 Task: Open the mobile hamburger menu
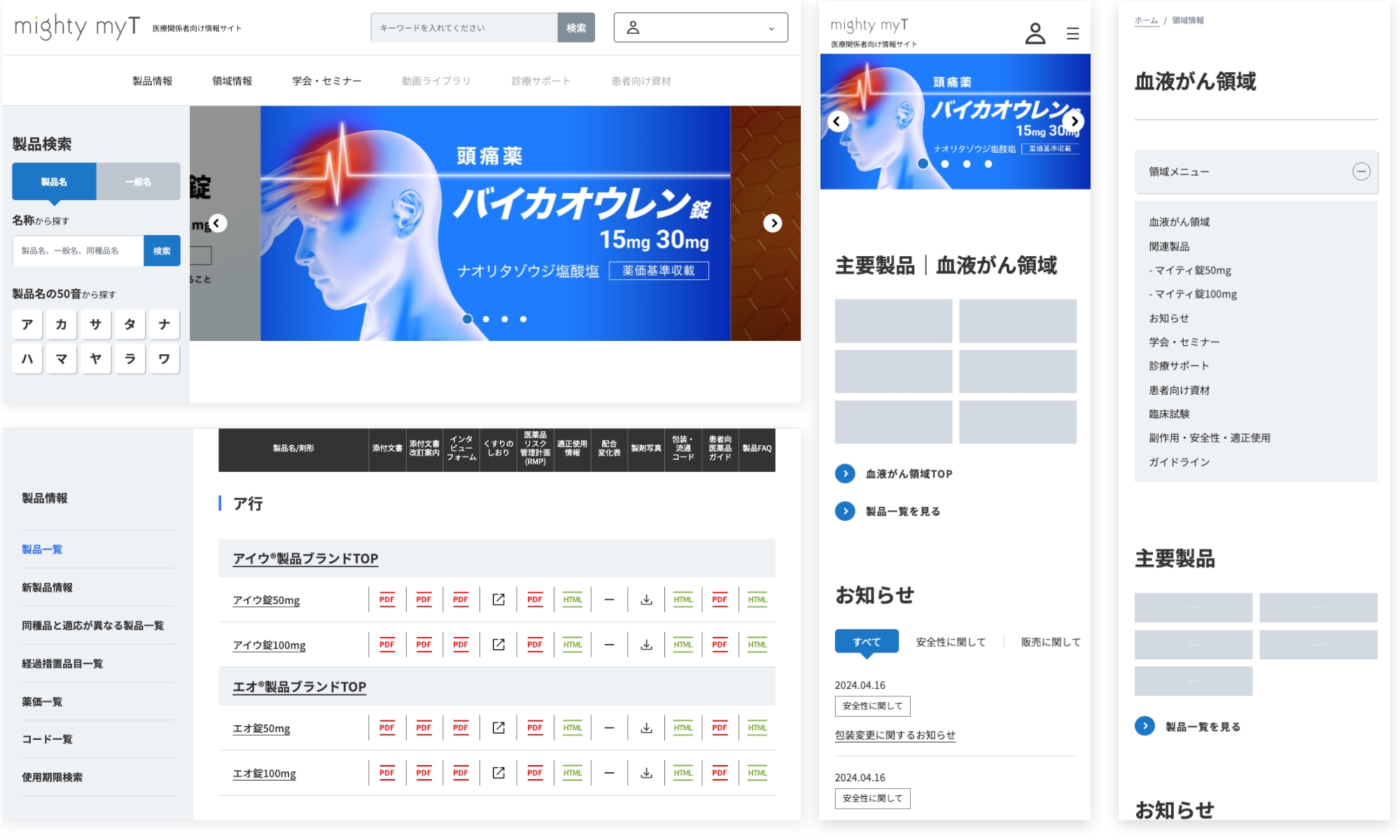coord(1072,33)
